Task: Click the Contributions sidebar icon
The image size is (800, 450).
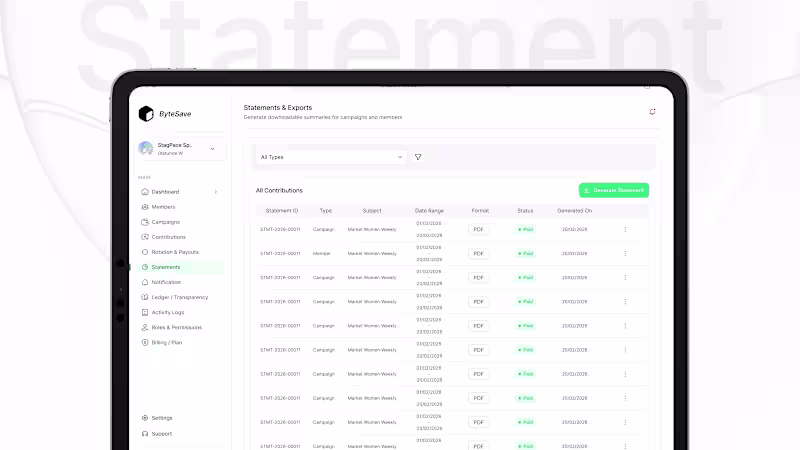Action: (x=145, y=237)
